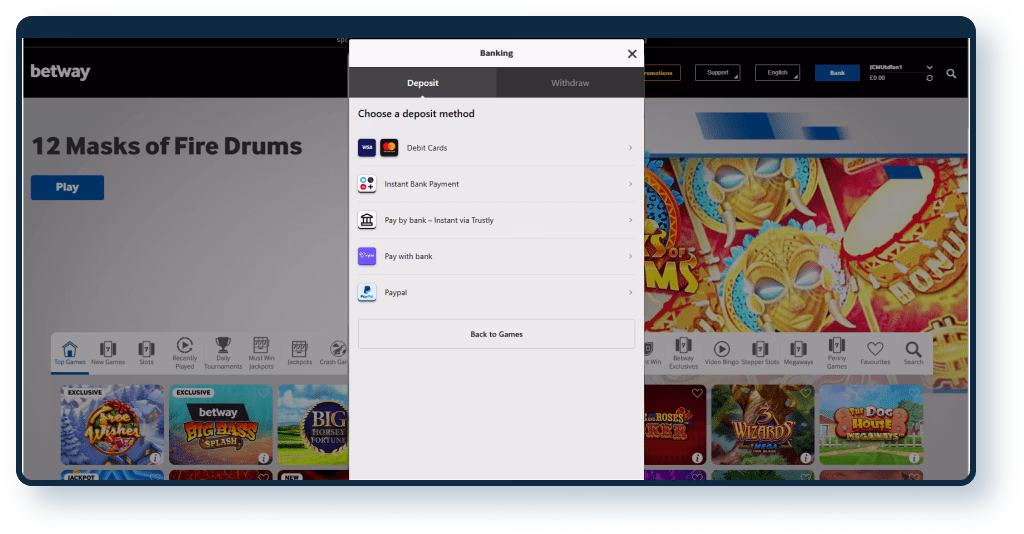Viewport: 1024px width, 534px height.
Task: Open the Top Games home icon
Action: point(69,352)
